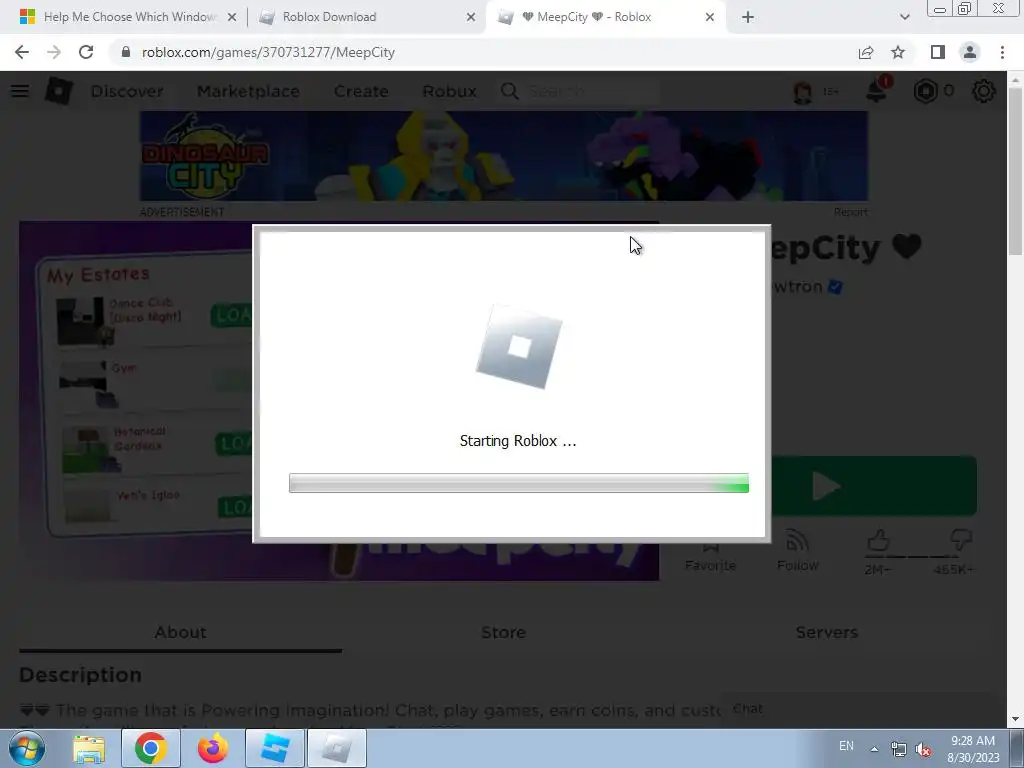Select the Servers tab

[x=826, y=632]
